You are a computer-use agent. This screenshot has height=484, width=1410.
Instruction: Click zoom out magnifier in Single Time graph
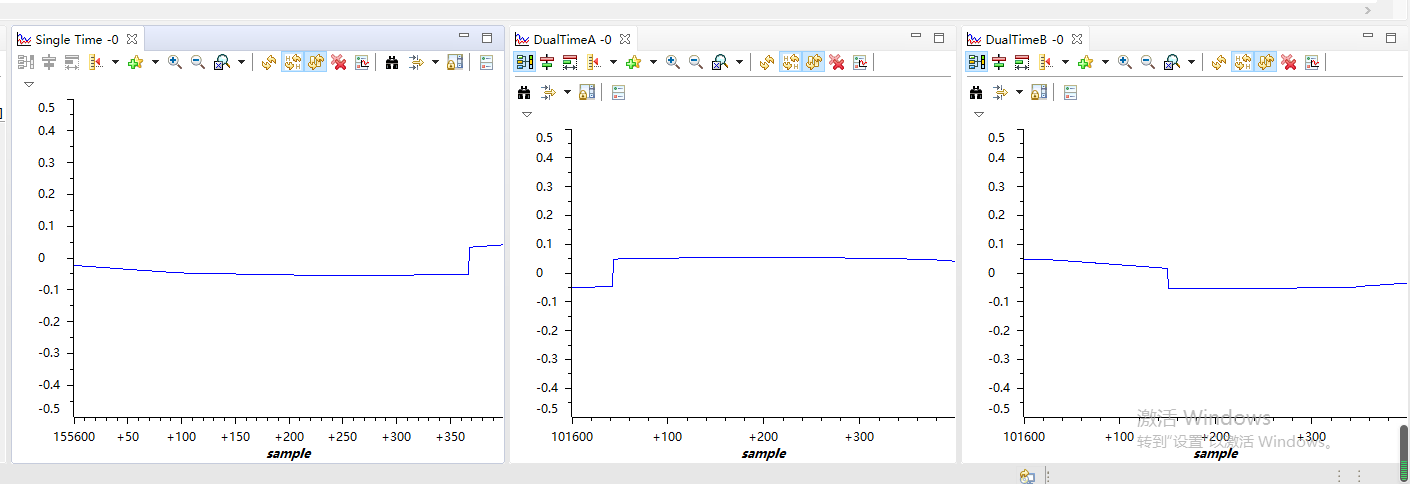click(198, 62)
